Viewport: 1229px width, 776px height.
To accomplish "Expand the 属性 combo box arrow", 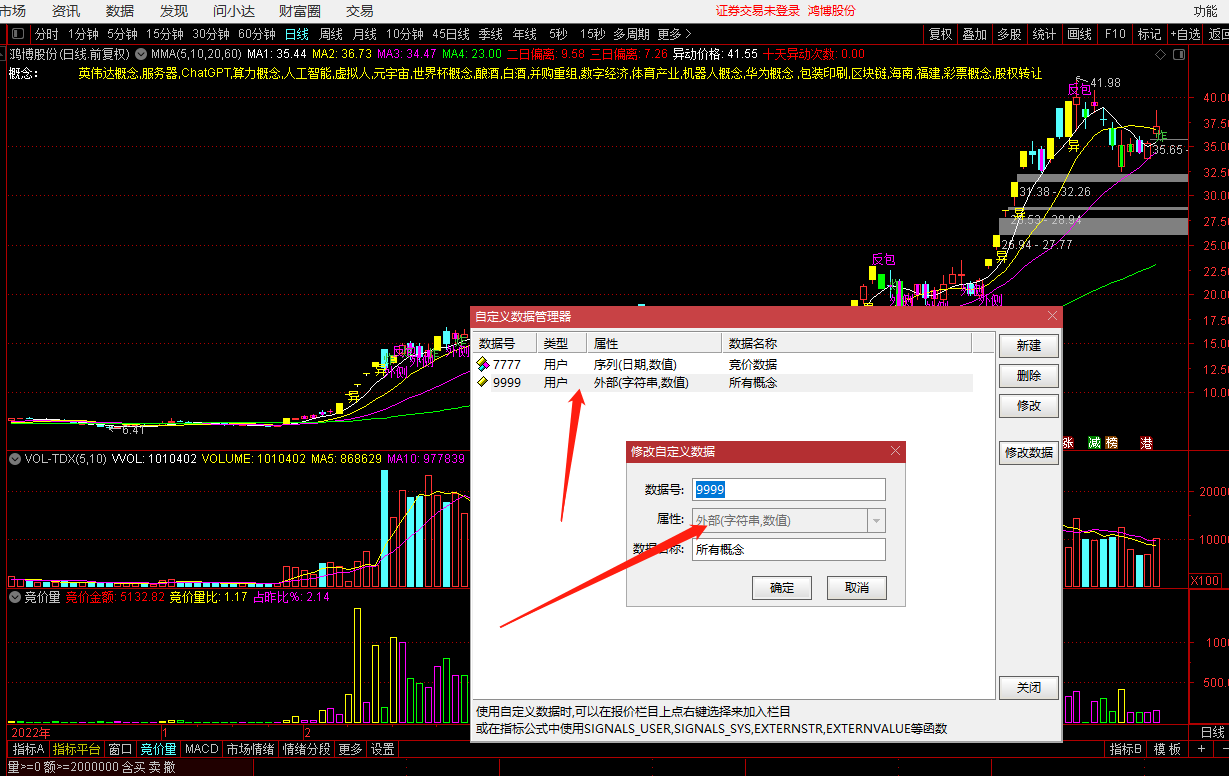I will [x=877, y=520].
